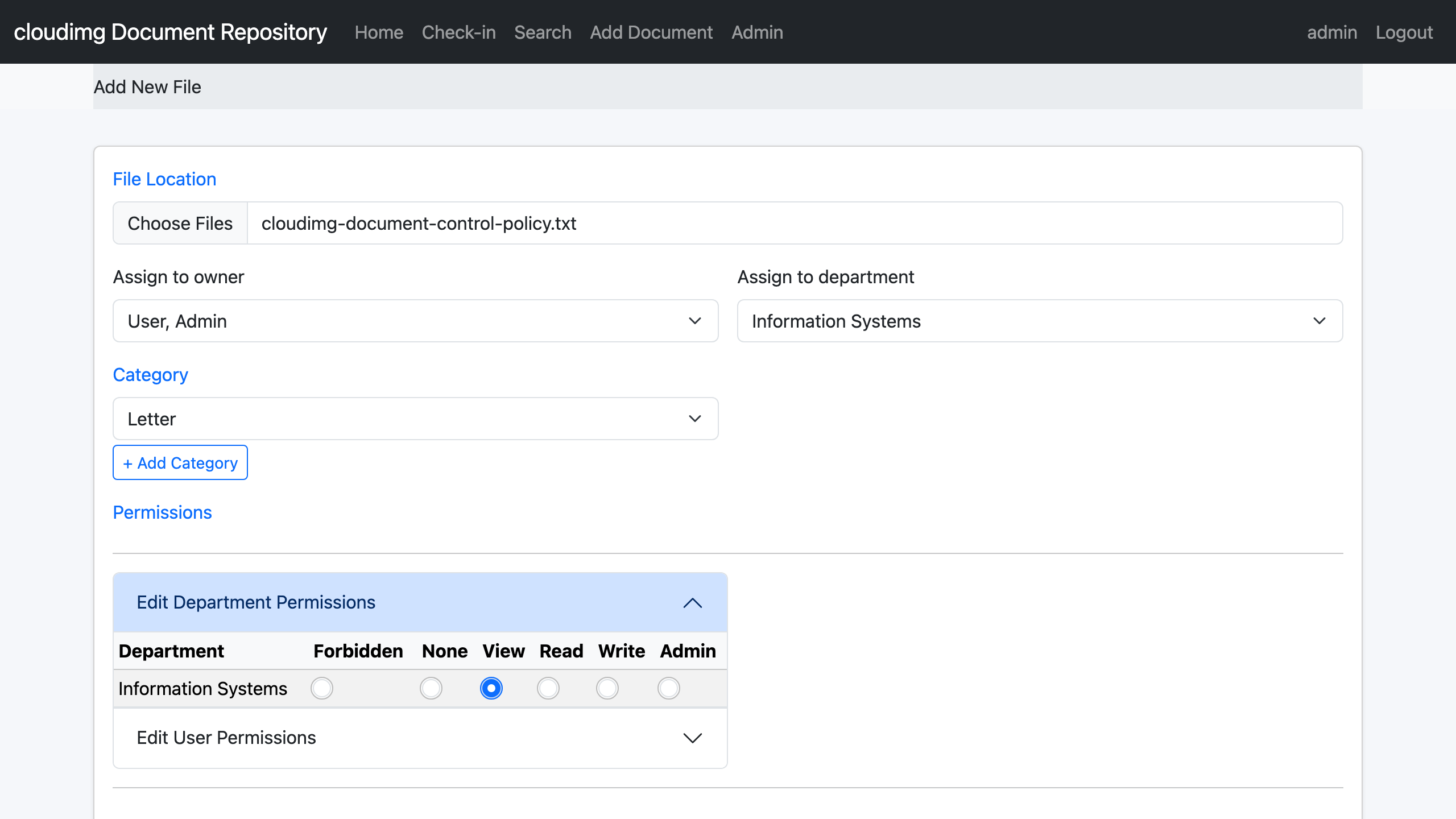This screenshot has height=819, width=1456.
Task: Expand the Edit User Permissions section
Action: click(420, 738)
